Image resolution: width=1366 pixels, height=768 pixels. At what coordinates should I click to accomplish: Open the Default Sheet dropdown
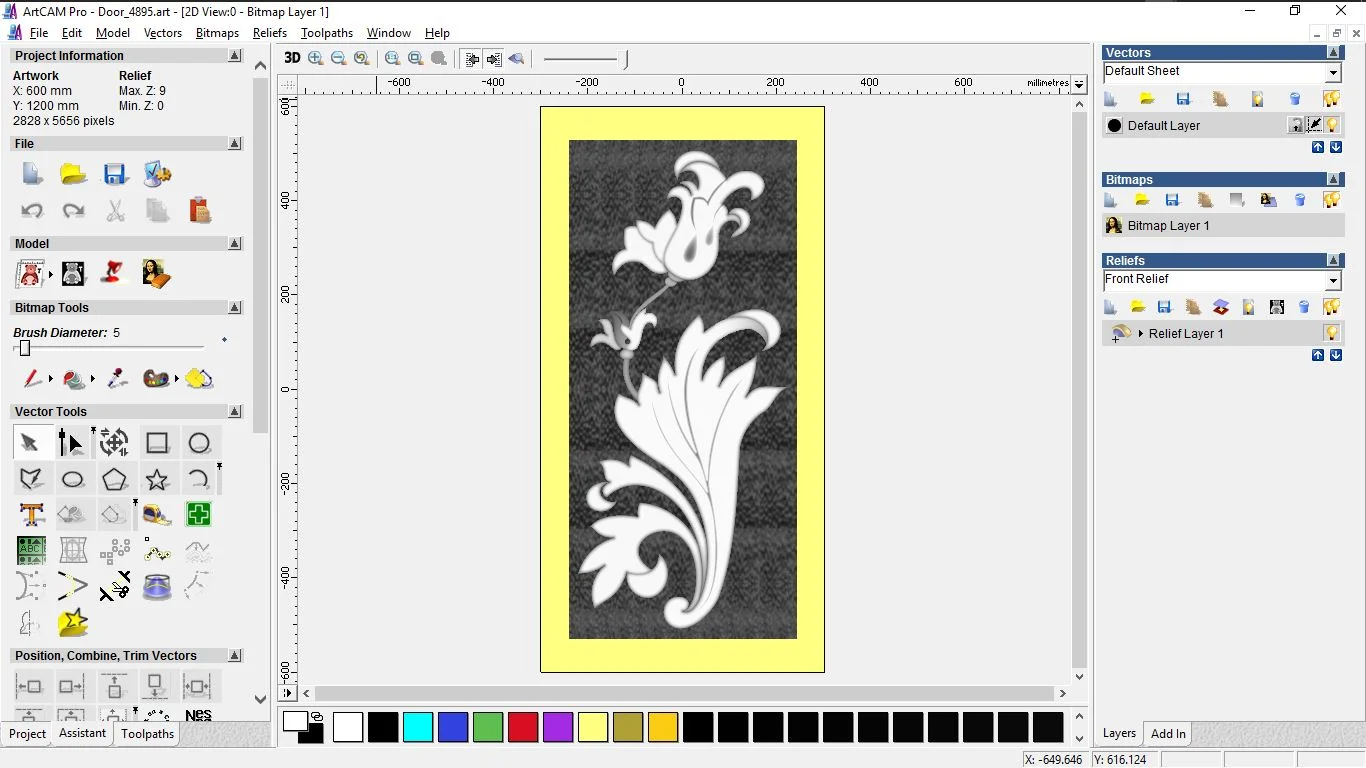(x=1332, y=73)
